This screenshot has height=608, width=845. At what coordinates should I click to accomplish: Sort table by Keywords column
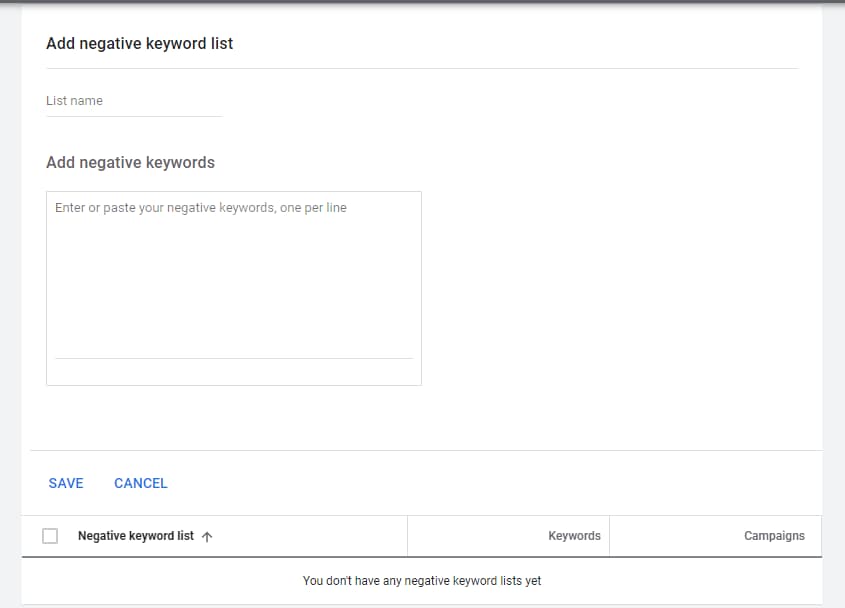pos(574,536)
